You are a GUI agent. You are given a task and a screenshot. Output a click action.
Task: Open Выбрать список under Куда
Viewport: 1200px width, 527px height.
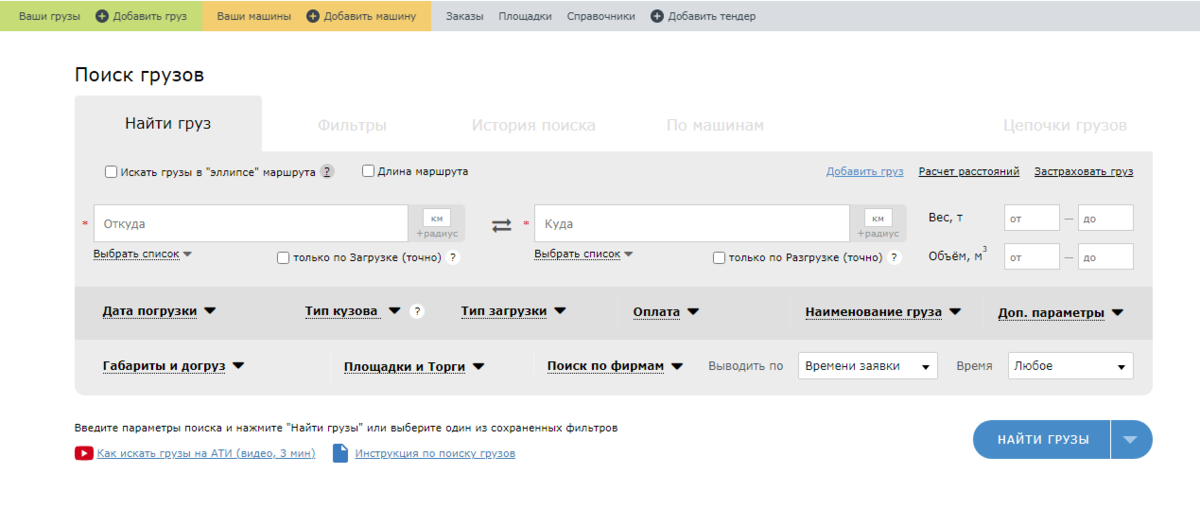(x=583, y=254)
